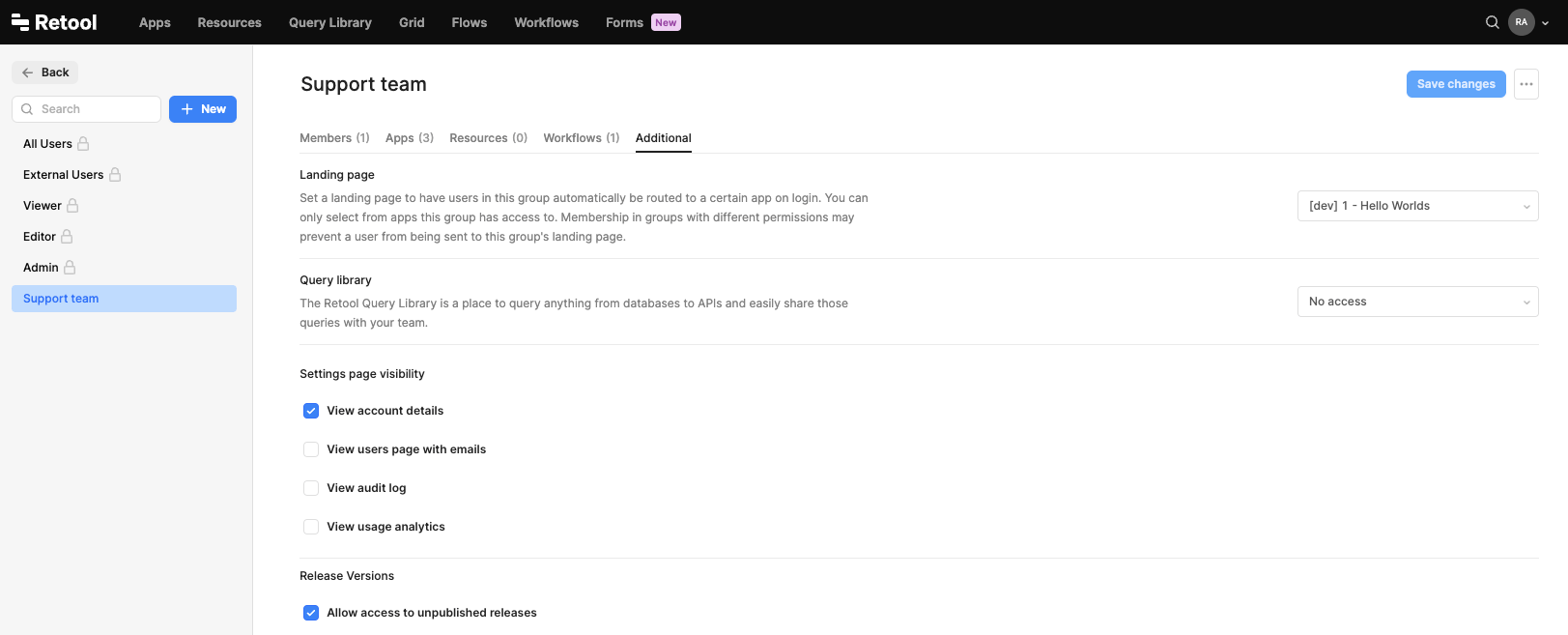Click the Support team page heading
This screenshot has width=1568, height=635.
(x=363, y=84)
